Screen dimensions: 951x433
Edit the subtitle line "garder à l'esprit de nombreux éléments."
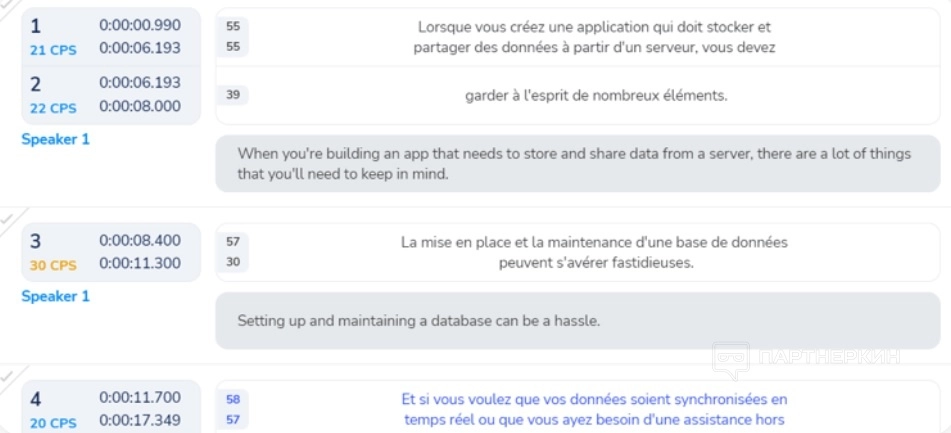pos(596,96)
